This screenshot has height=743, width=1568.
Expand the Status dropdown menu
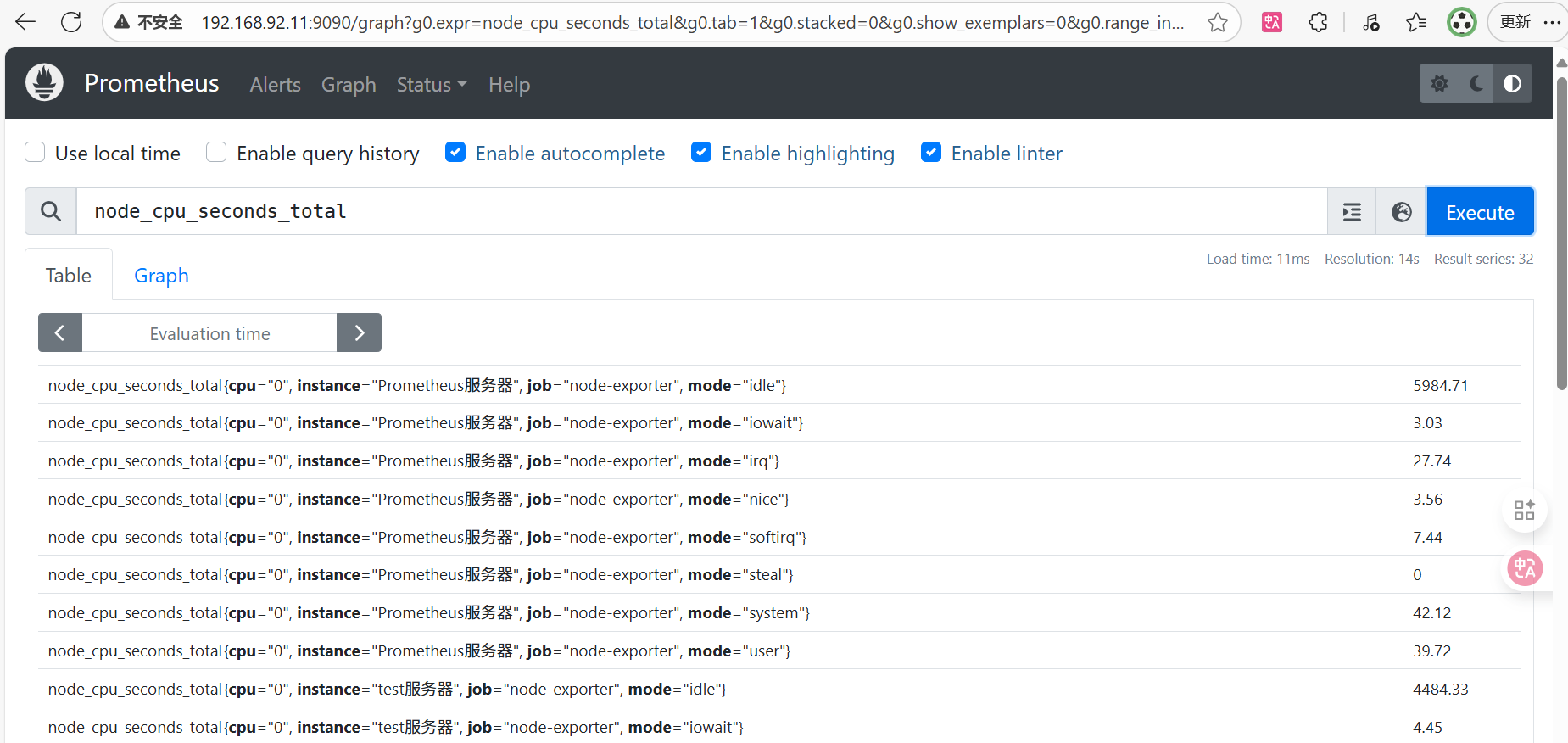[x=432, y=85]
